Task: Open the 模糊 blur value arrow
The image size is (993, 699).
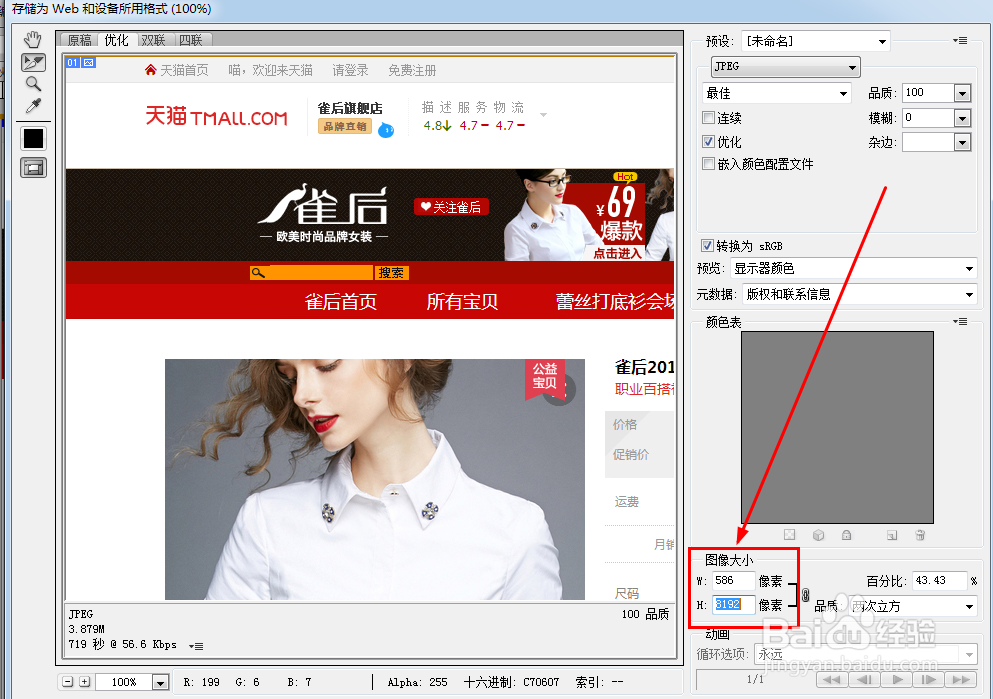Action: 962,118
